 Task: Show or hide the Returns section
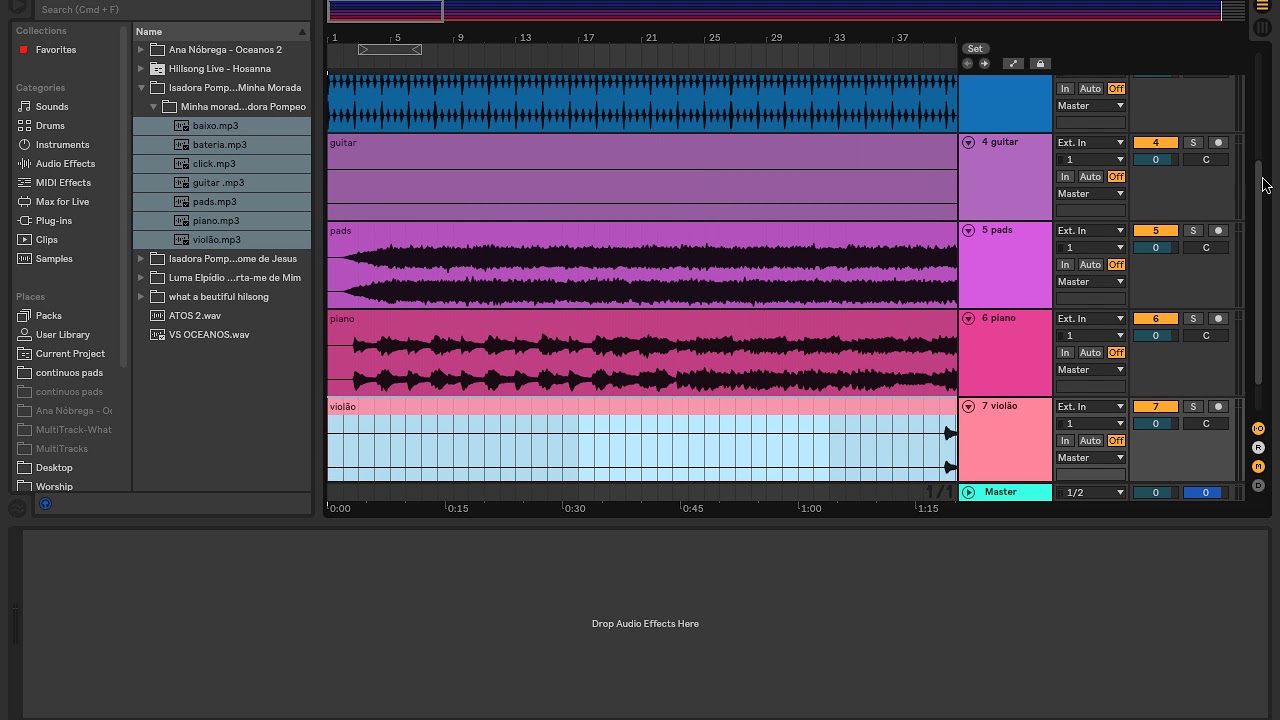(x=1258, y=448)
